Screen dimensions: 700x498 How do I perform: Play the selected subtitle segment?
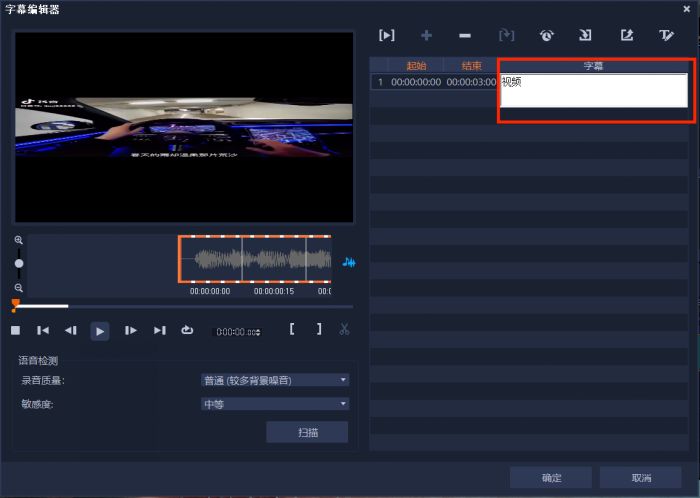click(387, 35)
